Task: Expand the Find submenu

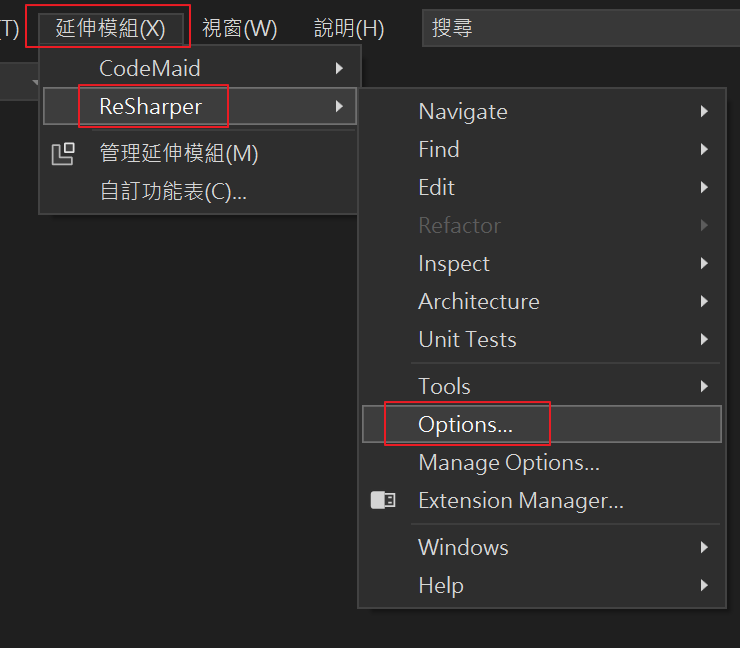Action: 542,150
